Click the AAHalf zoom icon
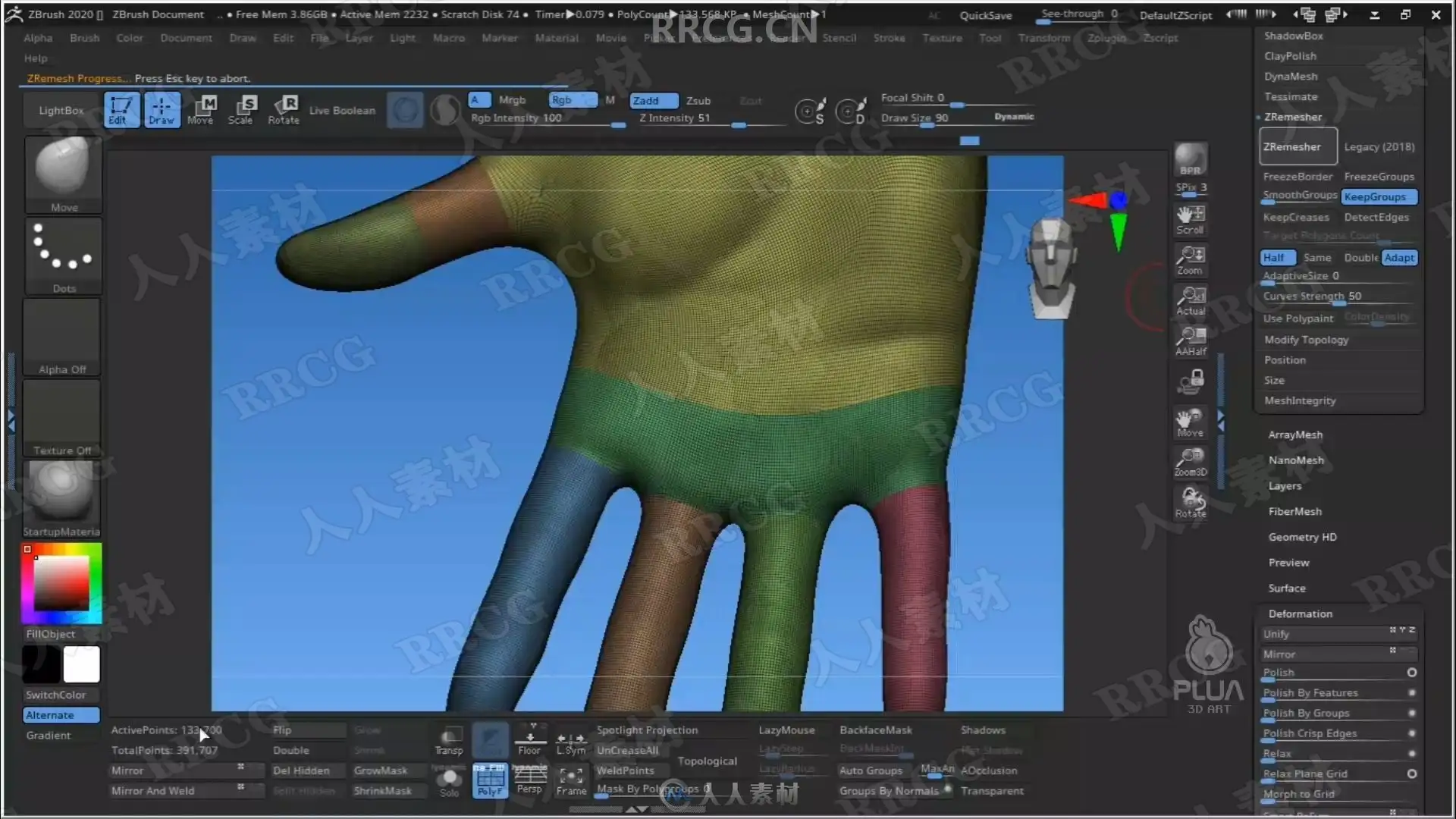This screenshot has width=1456, height=819. 1191,340
